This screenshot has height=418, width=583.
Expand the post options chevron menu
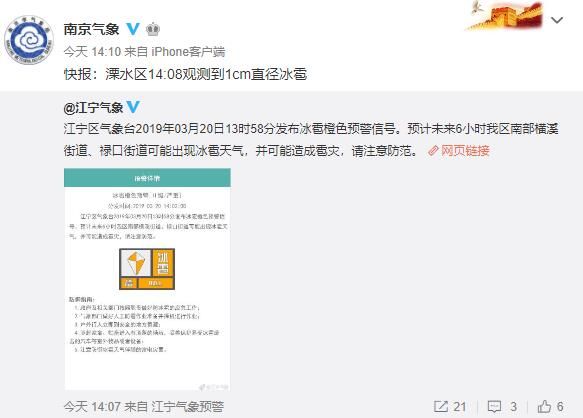[556, 20]
